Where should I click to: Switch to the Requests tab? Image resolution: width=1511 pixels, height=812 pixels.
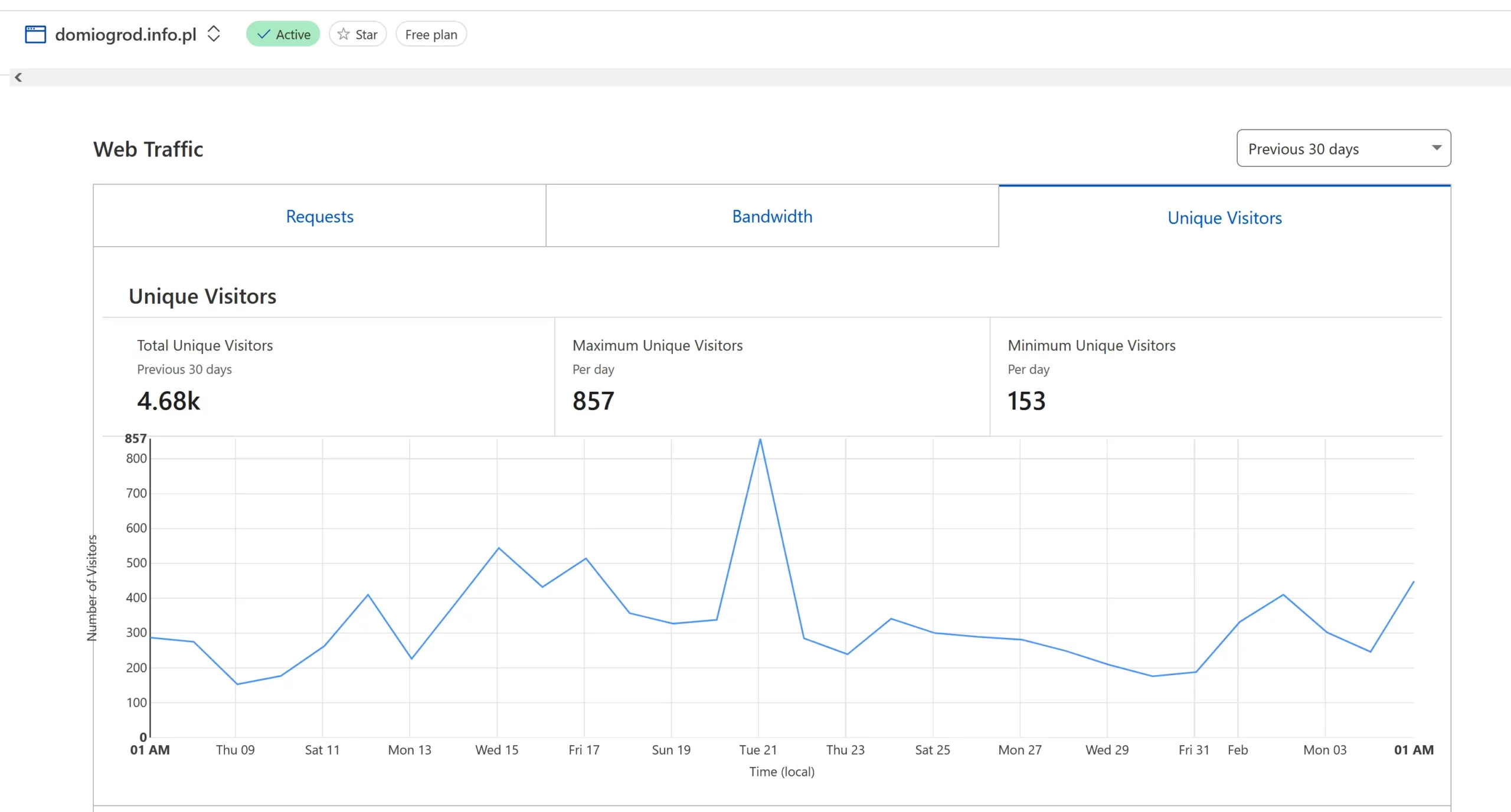coord(319,217)
